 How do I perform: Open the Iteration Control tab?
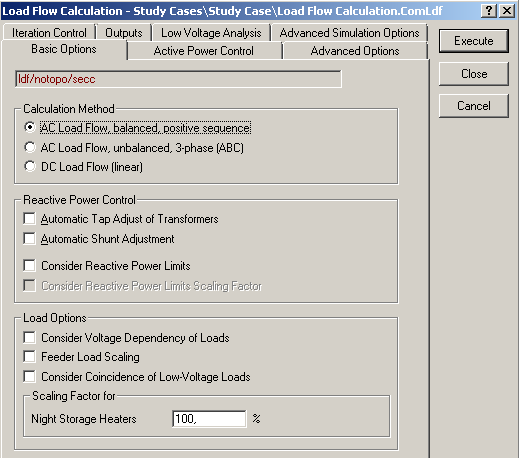[49, 33]
